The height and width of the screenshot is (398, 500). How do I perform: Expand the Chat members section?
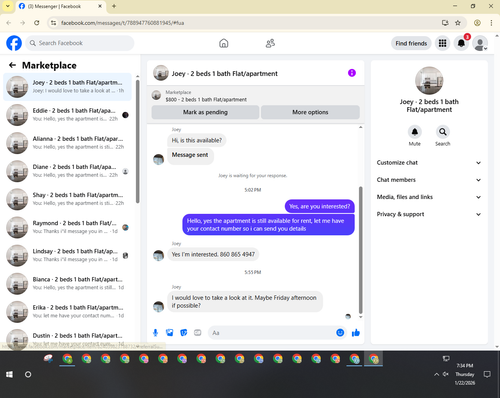tap(429, 180)
